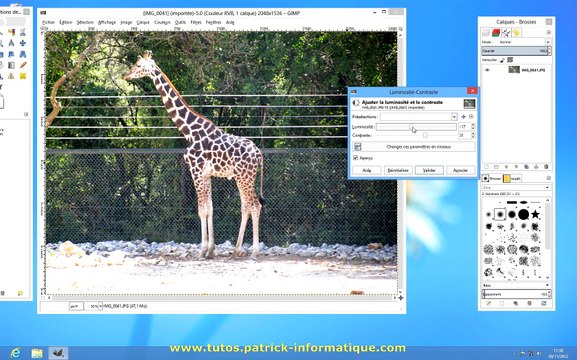577x360 pixels.
Task: Duplicate the selected brush
Action: [x=516, y=304]
